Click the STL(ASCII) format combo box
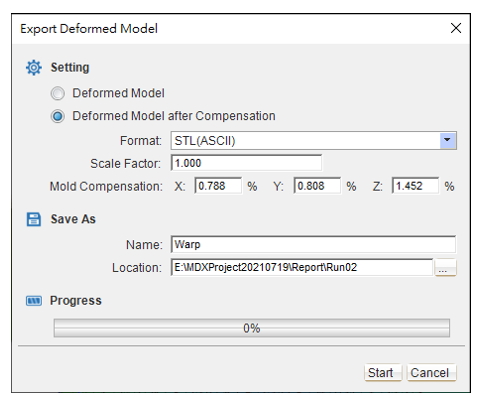 coord(313,140)
